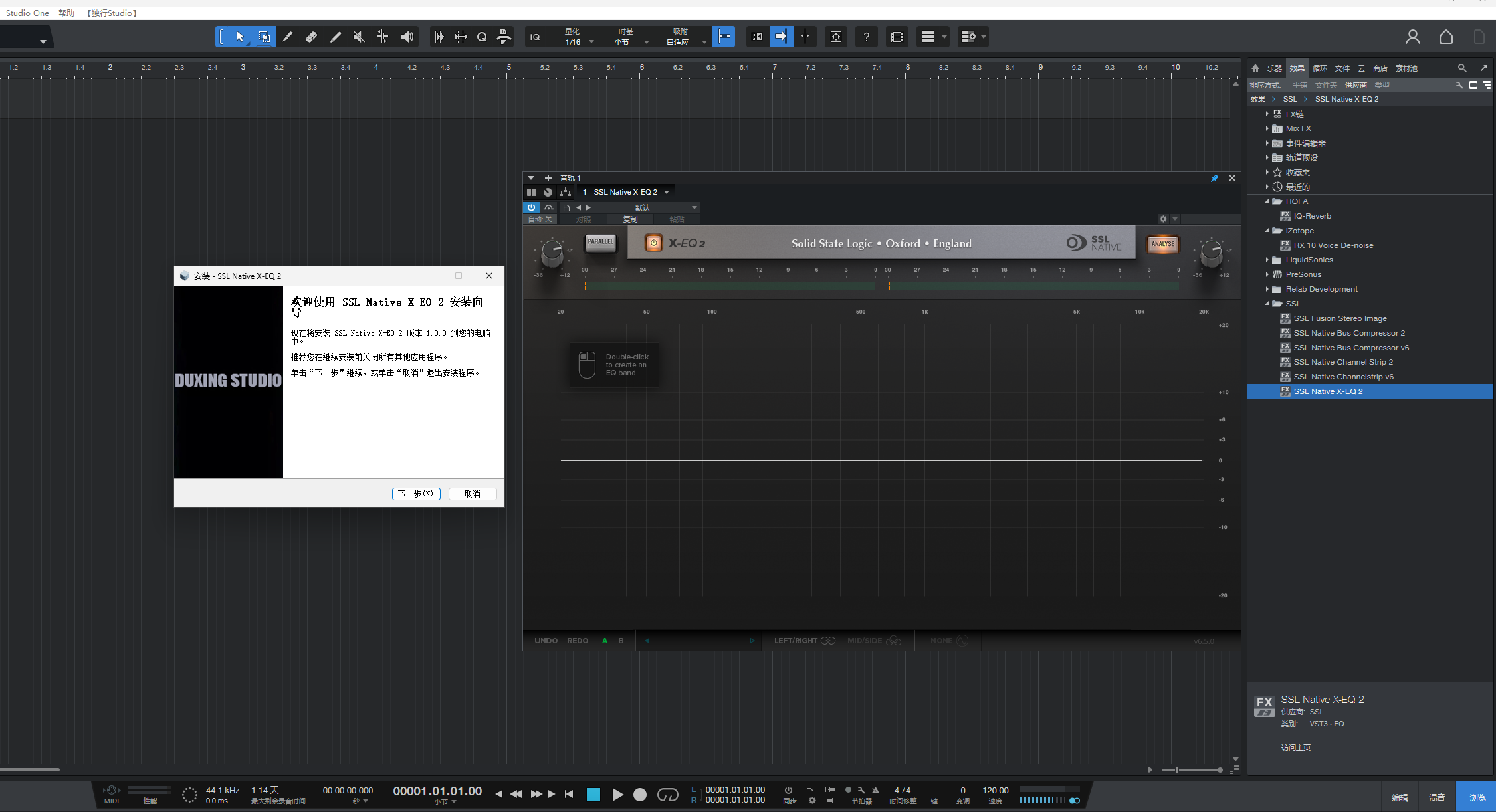The height and width of the screenshot is (812, 1496).
Task: Search the browser with magnifier icon
Action: click(1462, 68)
